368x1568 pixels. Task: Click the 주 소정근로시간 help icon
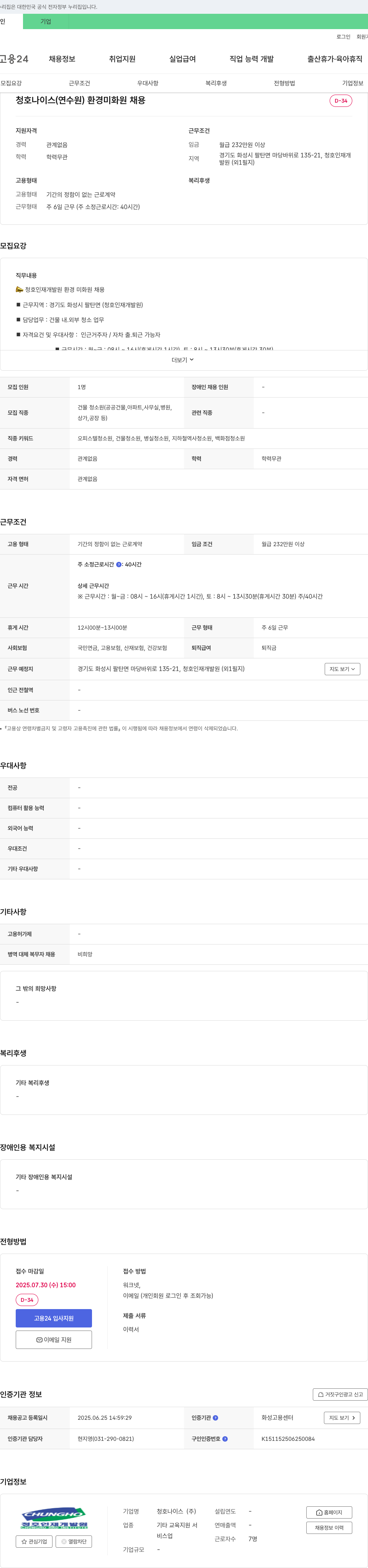[119, 565]
